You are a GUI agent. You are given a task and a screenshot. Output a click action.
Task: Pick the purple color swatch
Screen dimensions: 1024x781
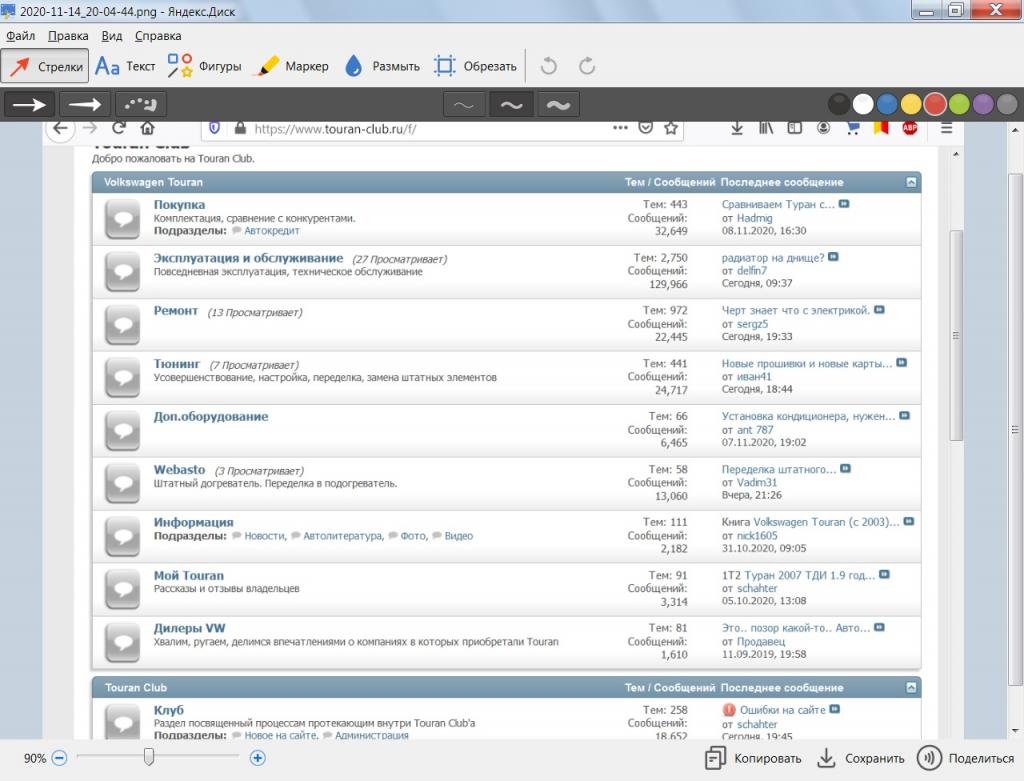[983, 104]
